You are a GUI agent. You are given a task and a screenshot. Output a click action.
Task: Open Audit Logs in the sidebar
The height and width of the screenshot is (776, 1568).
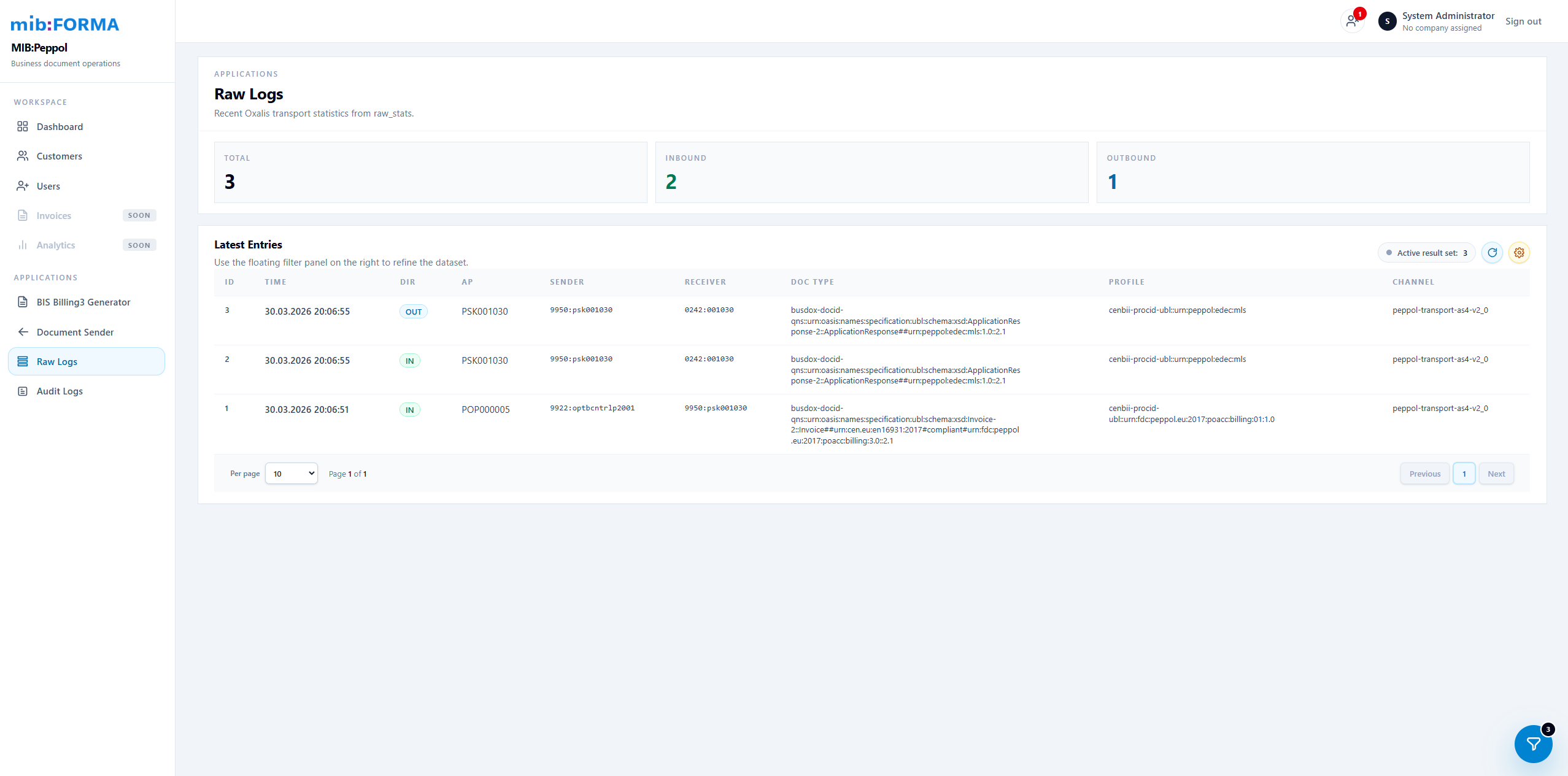pyautogui.click(x=87, y=391)
